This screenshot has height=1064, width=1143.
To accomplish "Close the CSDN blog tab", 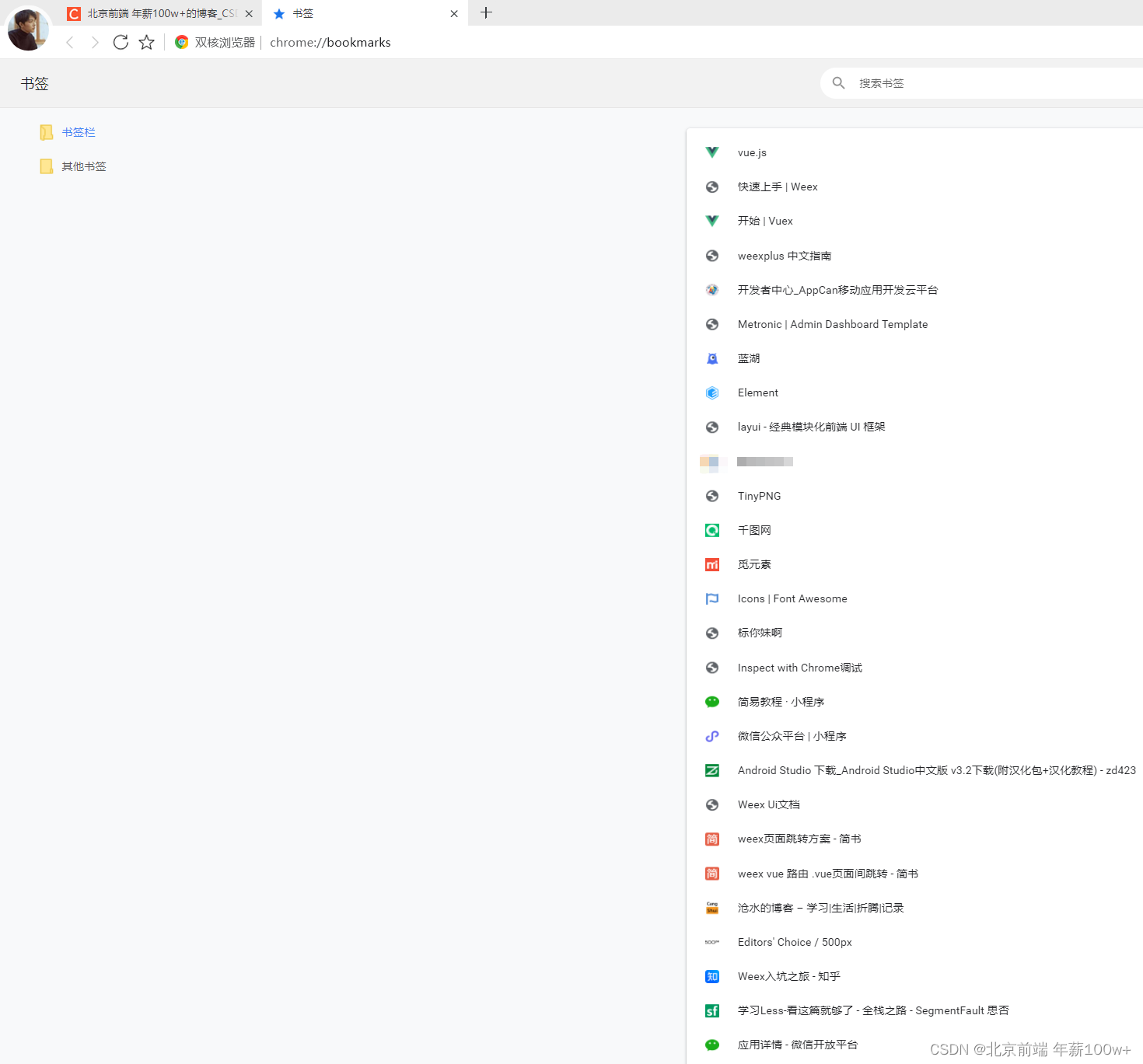I will 249,14.
